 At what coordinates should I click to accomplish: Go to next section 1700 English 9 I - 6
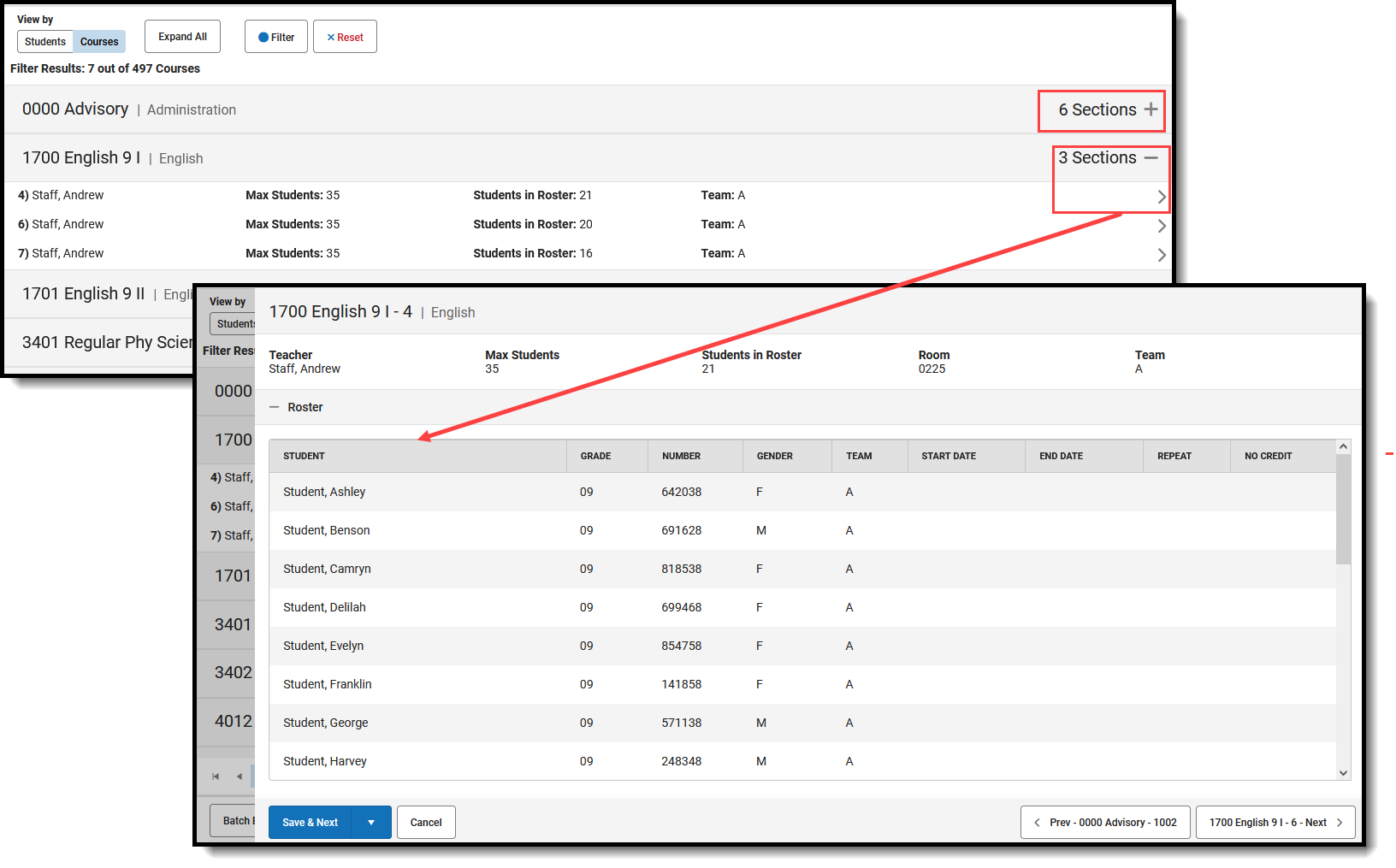tap(1275, 823)
